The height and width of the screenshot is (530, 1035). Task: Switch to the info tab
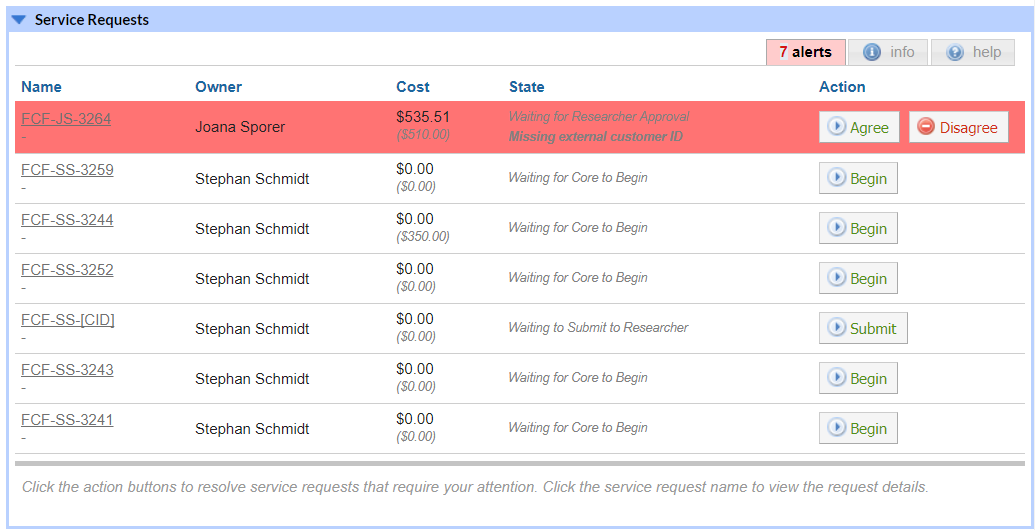pos(888,52)
